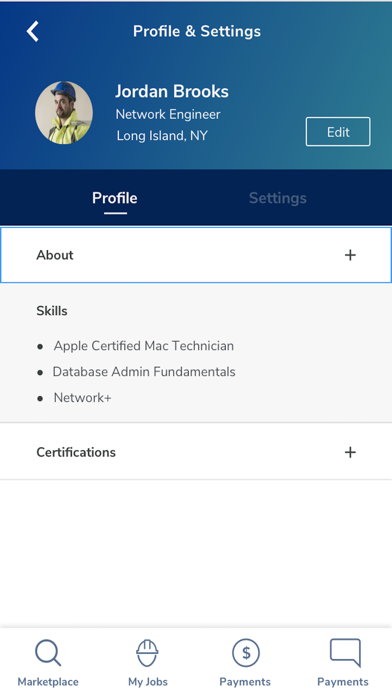Screen dimensions: 392x696
Task: Open Marketplace via magnifier icon
Action: (x=48, y=653)
